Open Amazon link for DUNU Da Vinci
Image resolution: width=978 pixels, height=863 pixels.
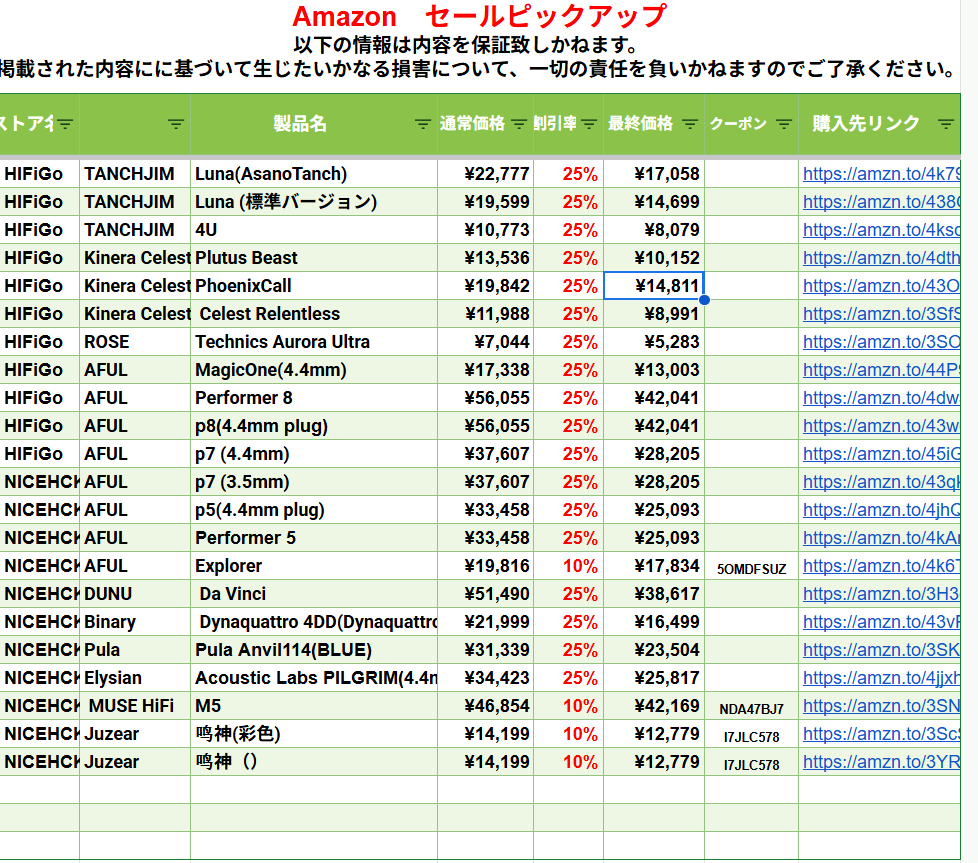[x=881, y=594]
